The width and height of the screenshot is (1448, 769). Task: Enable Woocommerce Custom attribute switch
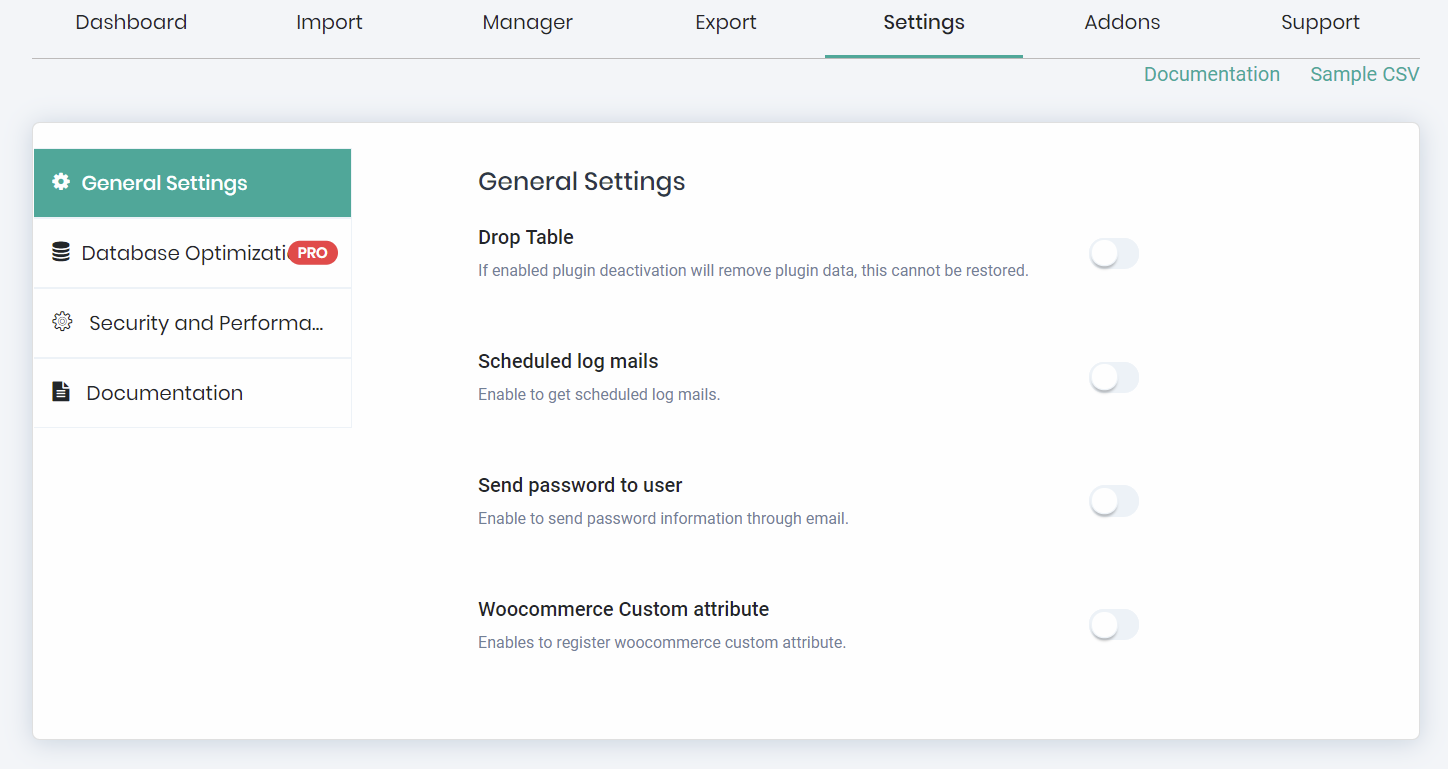point(1113,626)
